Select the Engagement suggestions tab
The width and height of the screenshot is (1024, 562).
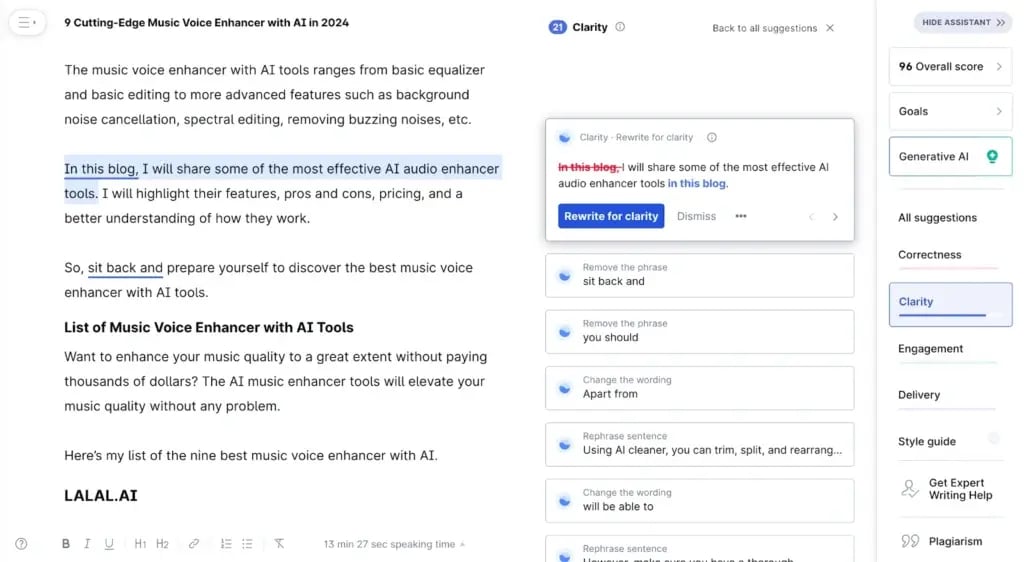(x=931, y=349)
